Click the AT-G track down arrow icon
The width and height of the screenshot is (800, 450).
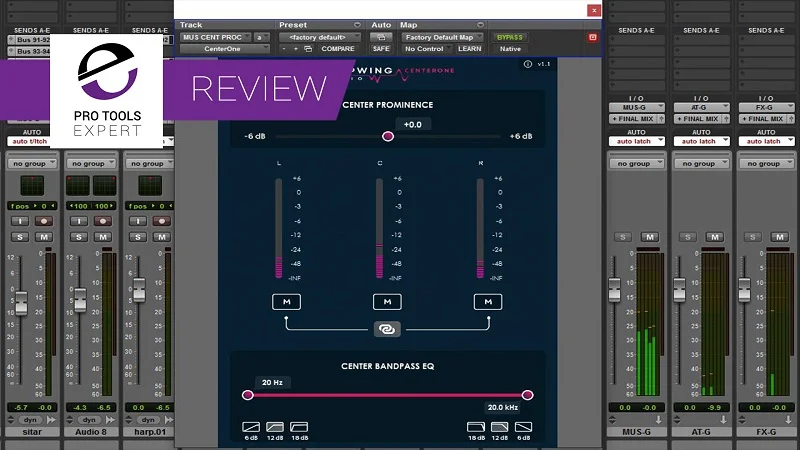click(x=723, y=420)
